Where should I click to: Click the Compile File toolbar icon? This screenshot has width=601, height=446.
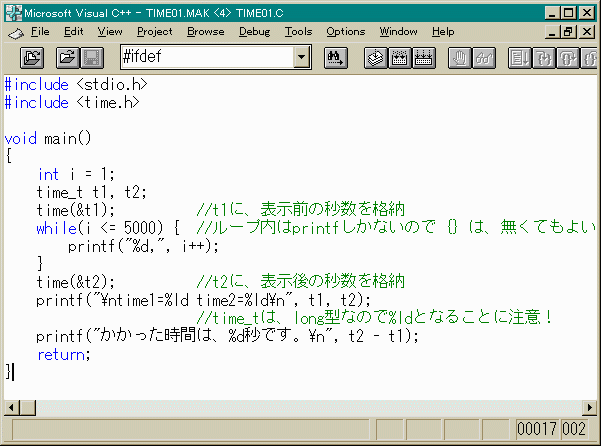click(376, 58)
